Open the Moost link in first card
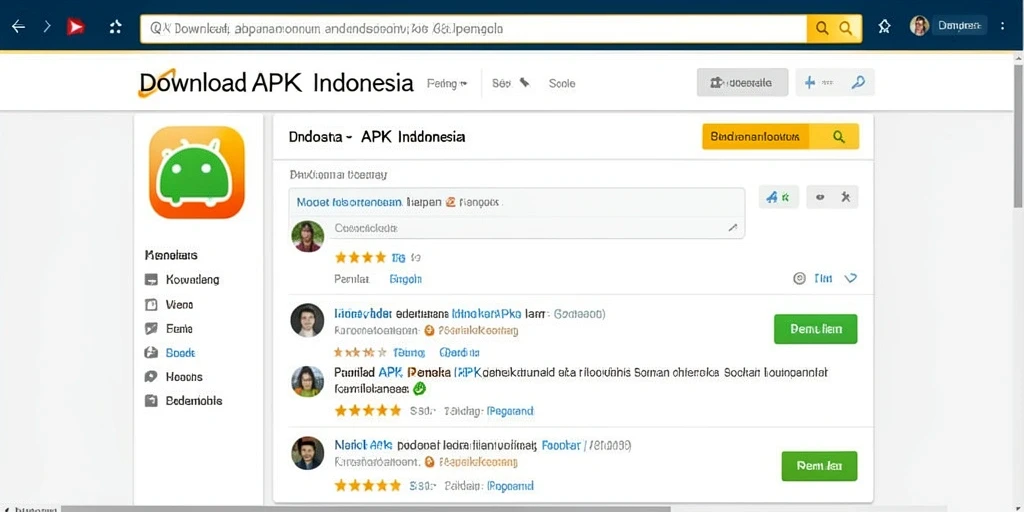1024x512 pixels. coord(349,202)
